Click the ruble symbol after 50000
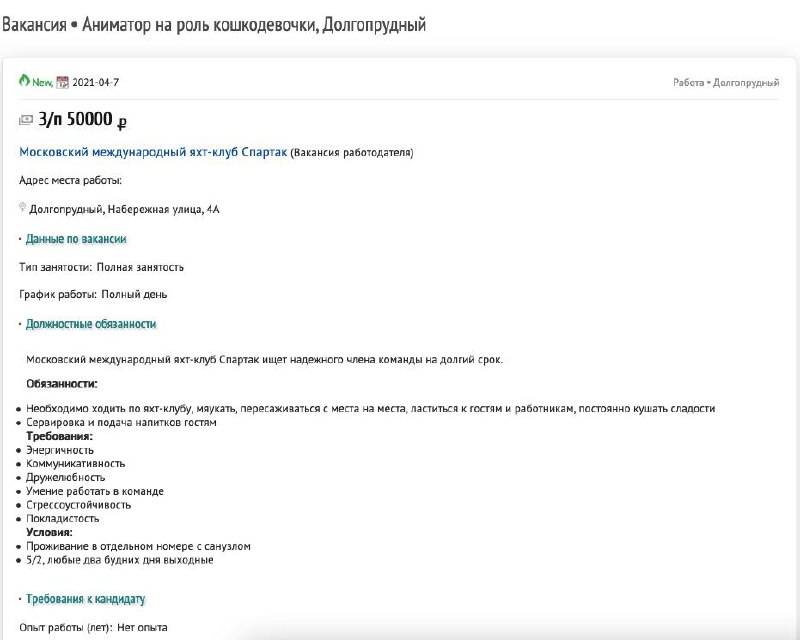Viewport: 800px width, 640px height. (x=122, y=122)
